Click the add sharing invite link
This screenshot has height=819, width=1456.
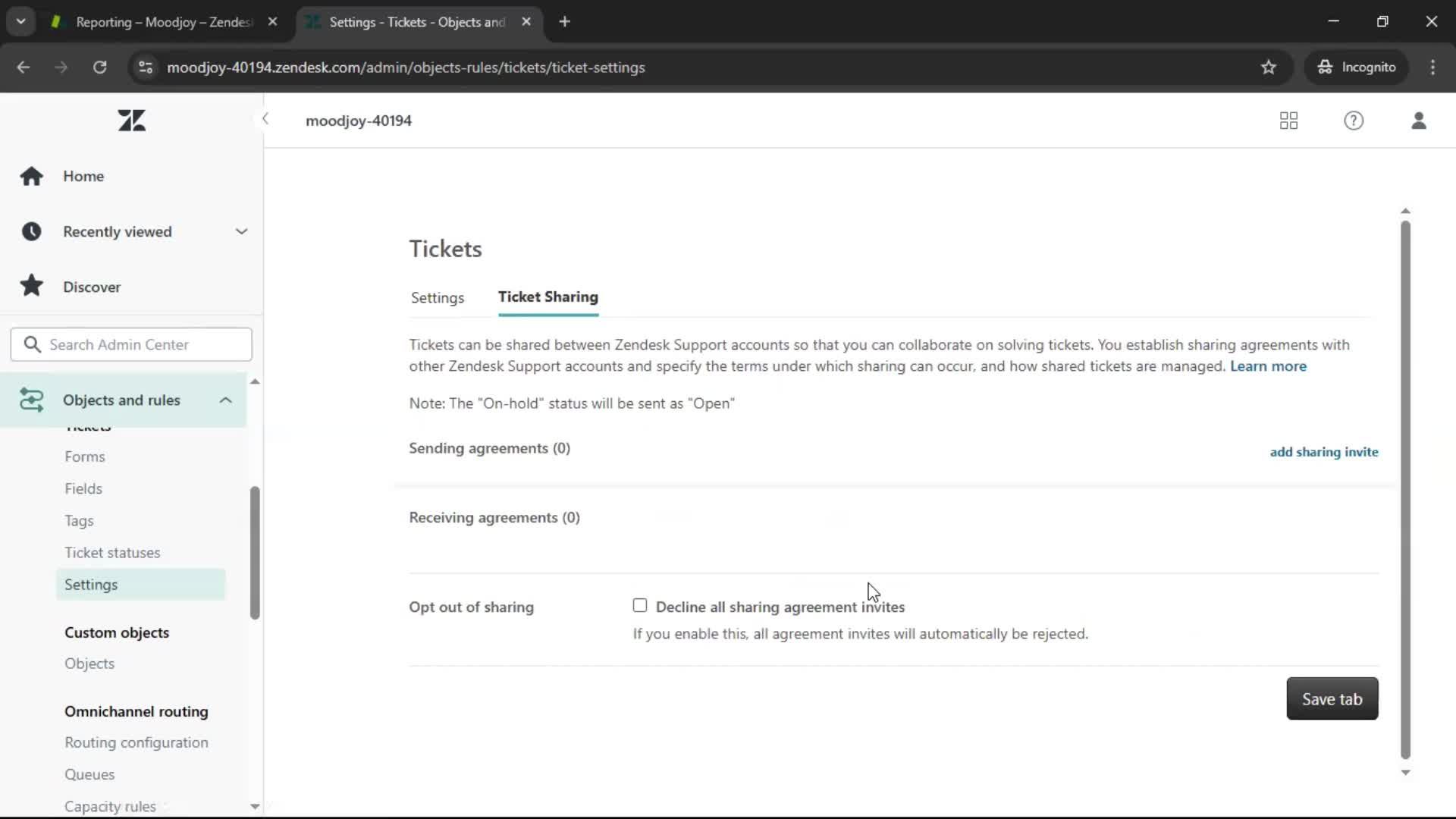click(1324, 451)
